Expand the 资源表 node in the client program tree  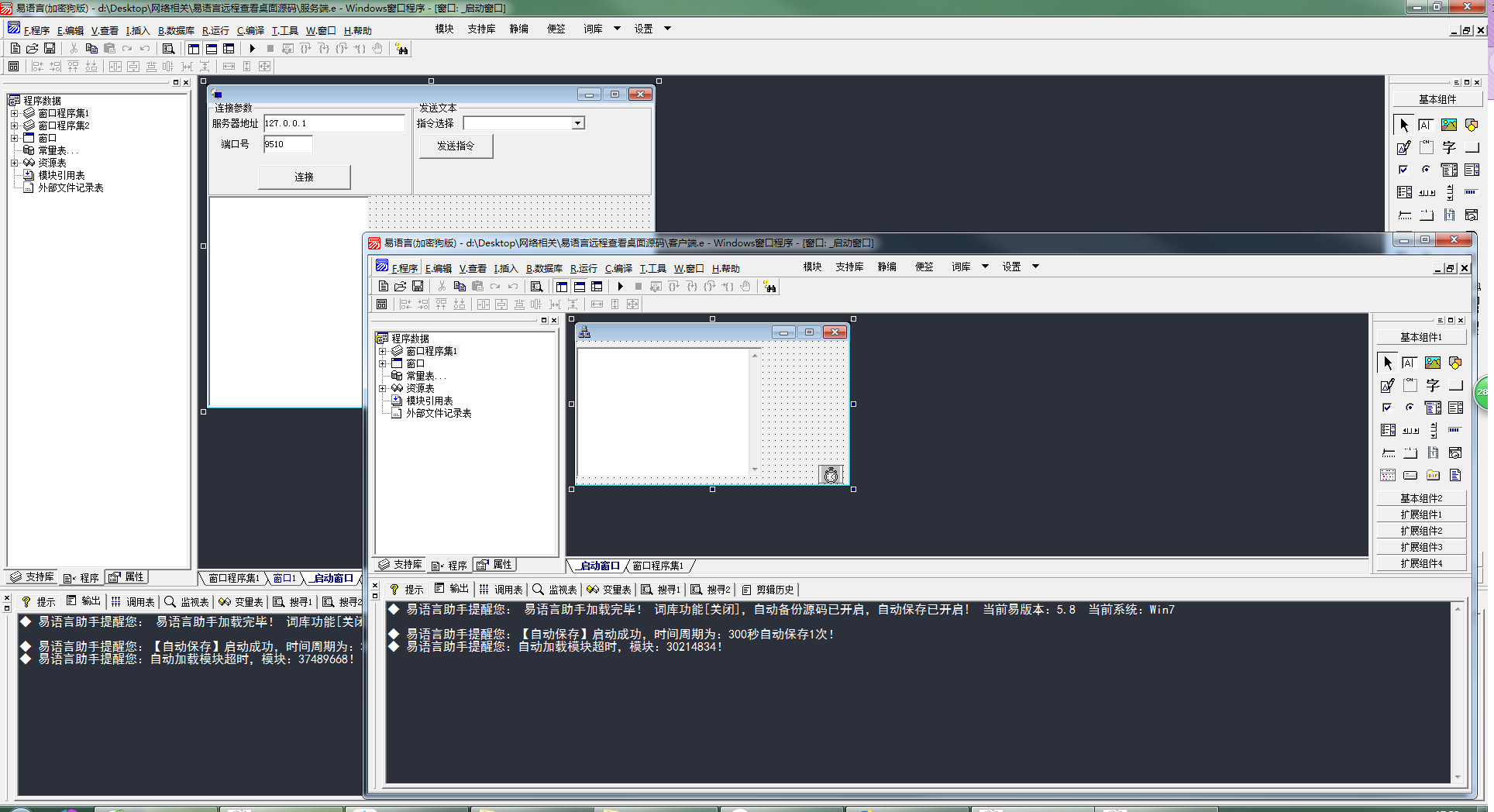click(x=382, y=388)
